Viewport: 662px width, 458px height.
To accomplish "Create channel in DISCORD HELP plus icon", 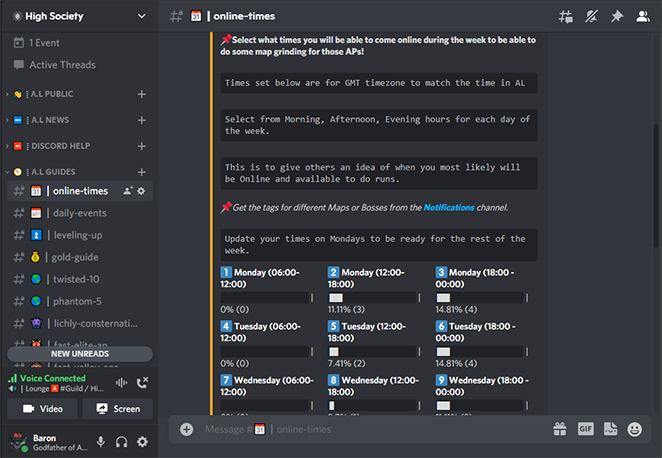I will click(141, 146).
